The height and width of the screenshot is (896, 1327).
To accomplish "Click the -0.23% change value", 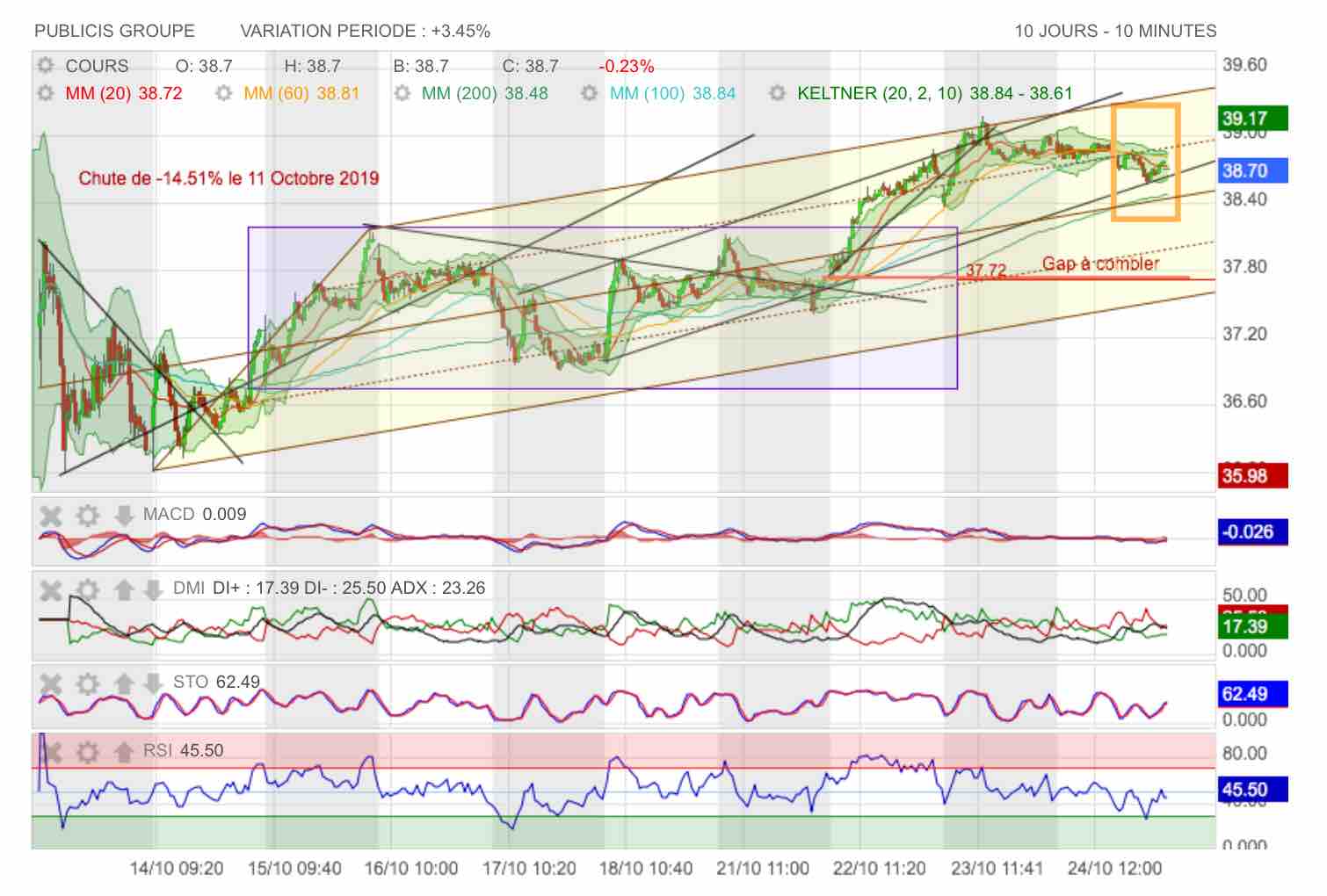I will [x=627, y=66].
